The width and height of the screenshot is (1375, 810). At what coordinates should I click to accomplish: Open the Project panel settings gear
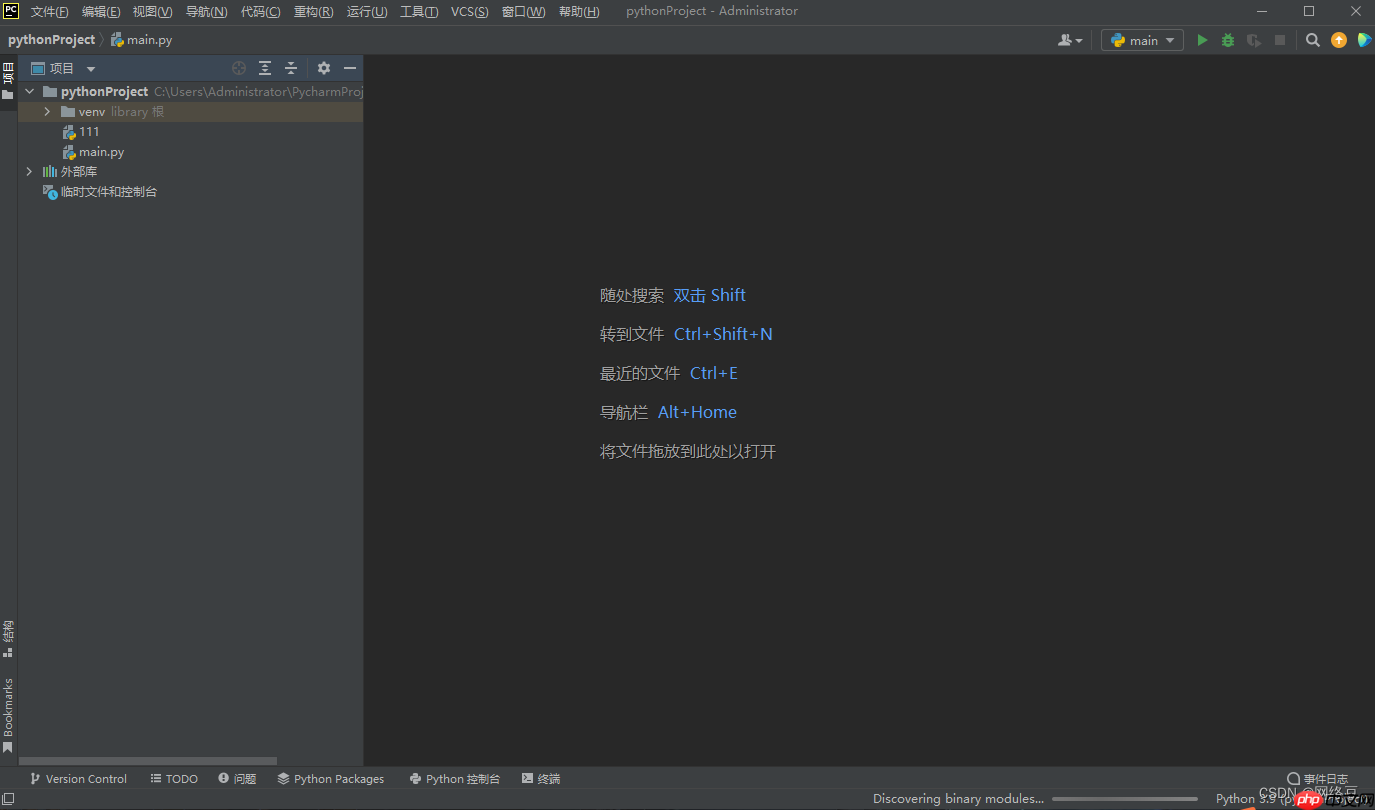[323, 68]
